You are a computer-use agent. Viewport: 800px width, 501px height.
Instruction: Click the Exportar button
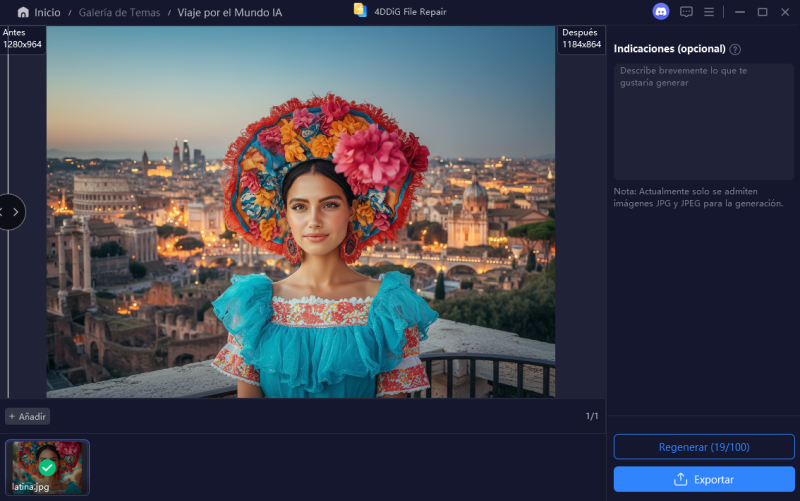tap(704, 479)
